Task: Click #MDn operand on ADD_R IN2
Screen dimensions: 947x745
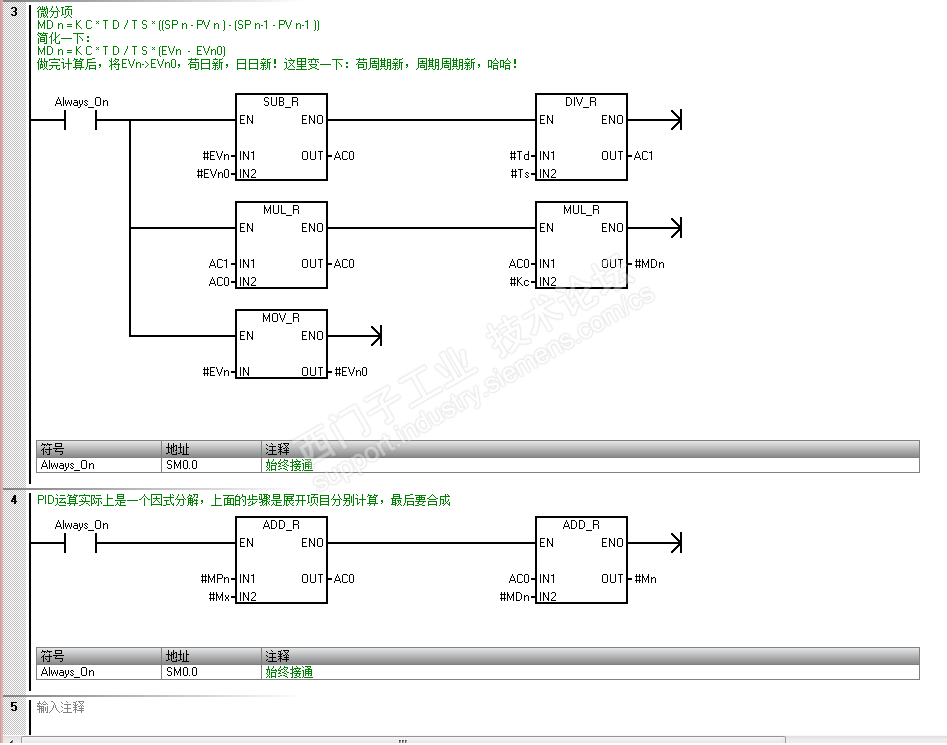Action: pyautogui.click(x=515, y=597)
